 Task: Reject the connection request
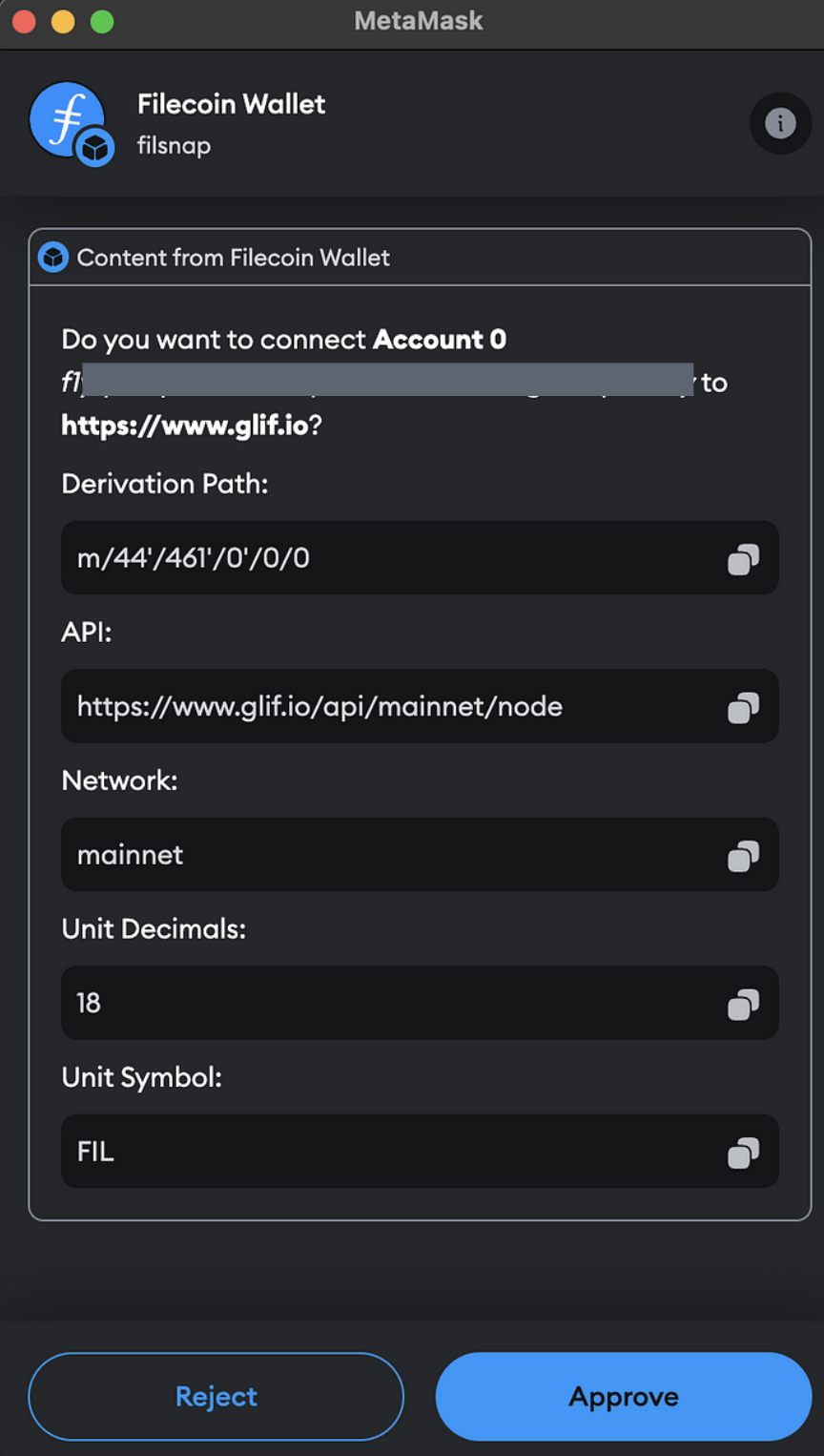coord(216,1396)
